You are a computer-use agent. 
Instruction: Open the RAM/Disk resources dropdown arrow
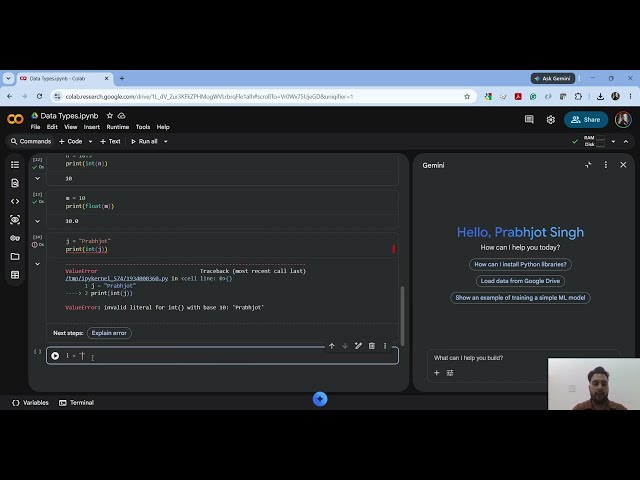tap(613, 141)
